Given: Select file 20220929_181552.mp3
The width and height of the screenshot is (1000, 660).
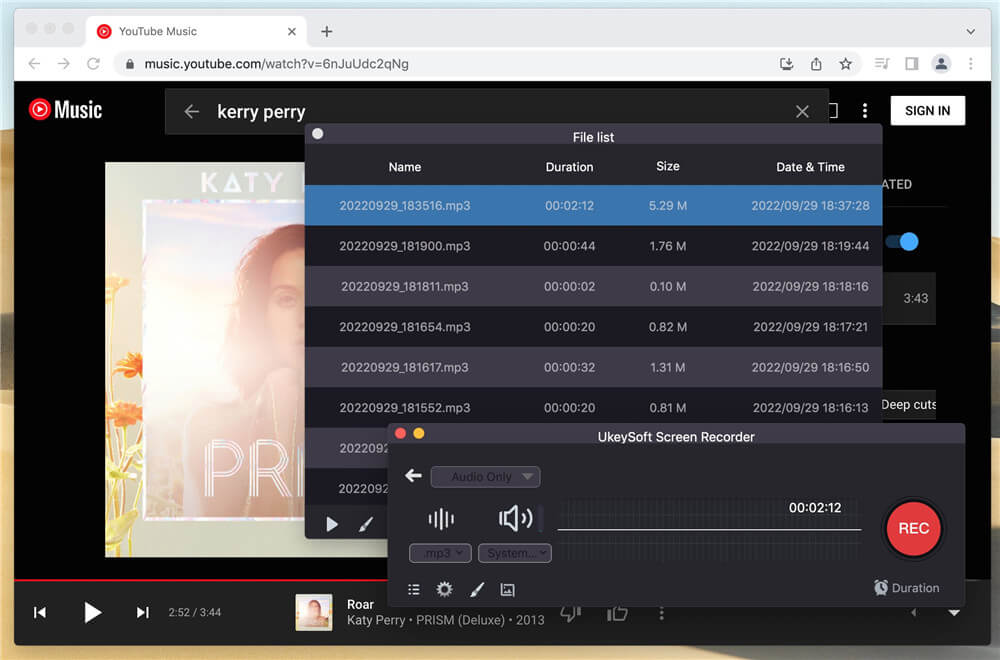Looking at the screenshot, I should click(593, 407).
